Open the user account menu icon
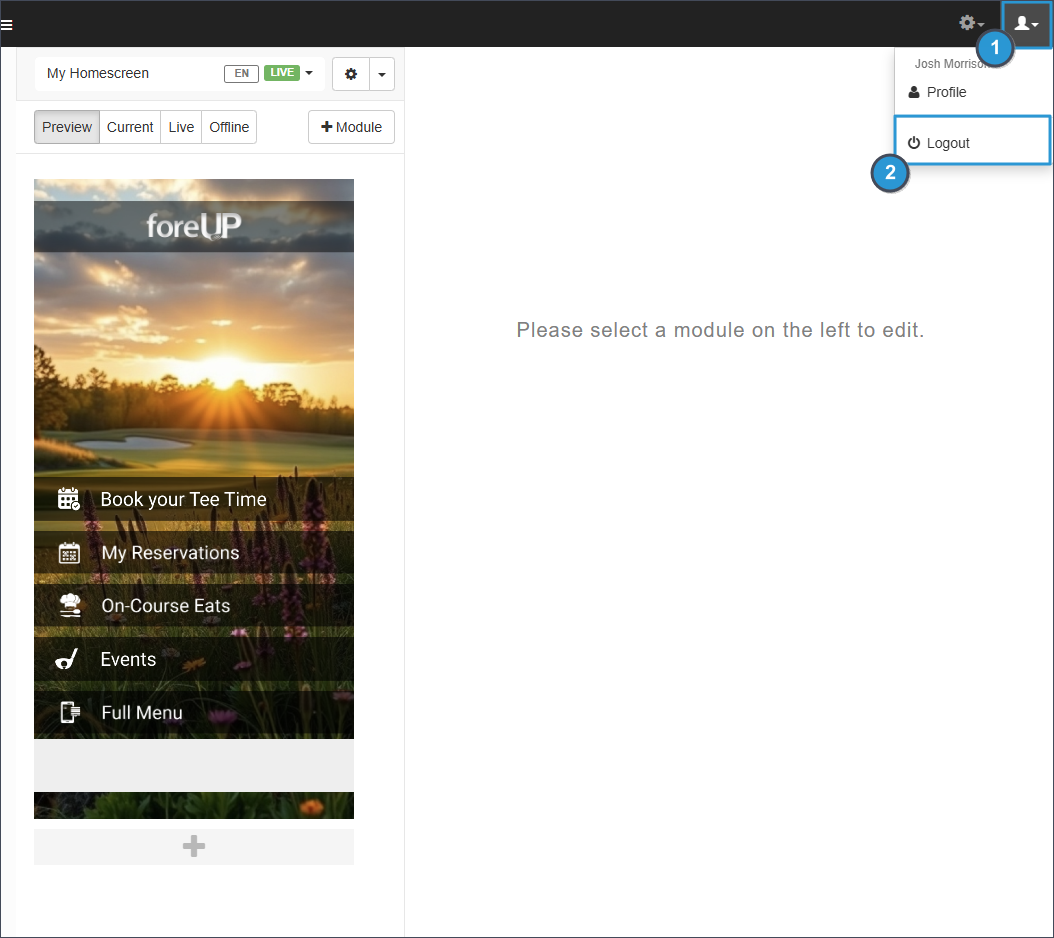 (1027, 23)
